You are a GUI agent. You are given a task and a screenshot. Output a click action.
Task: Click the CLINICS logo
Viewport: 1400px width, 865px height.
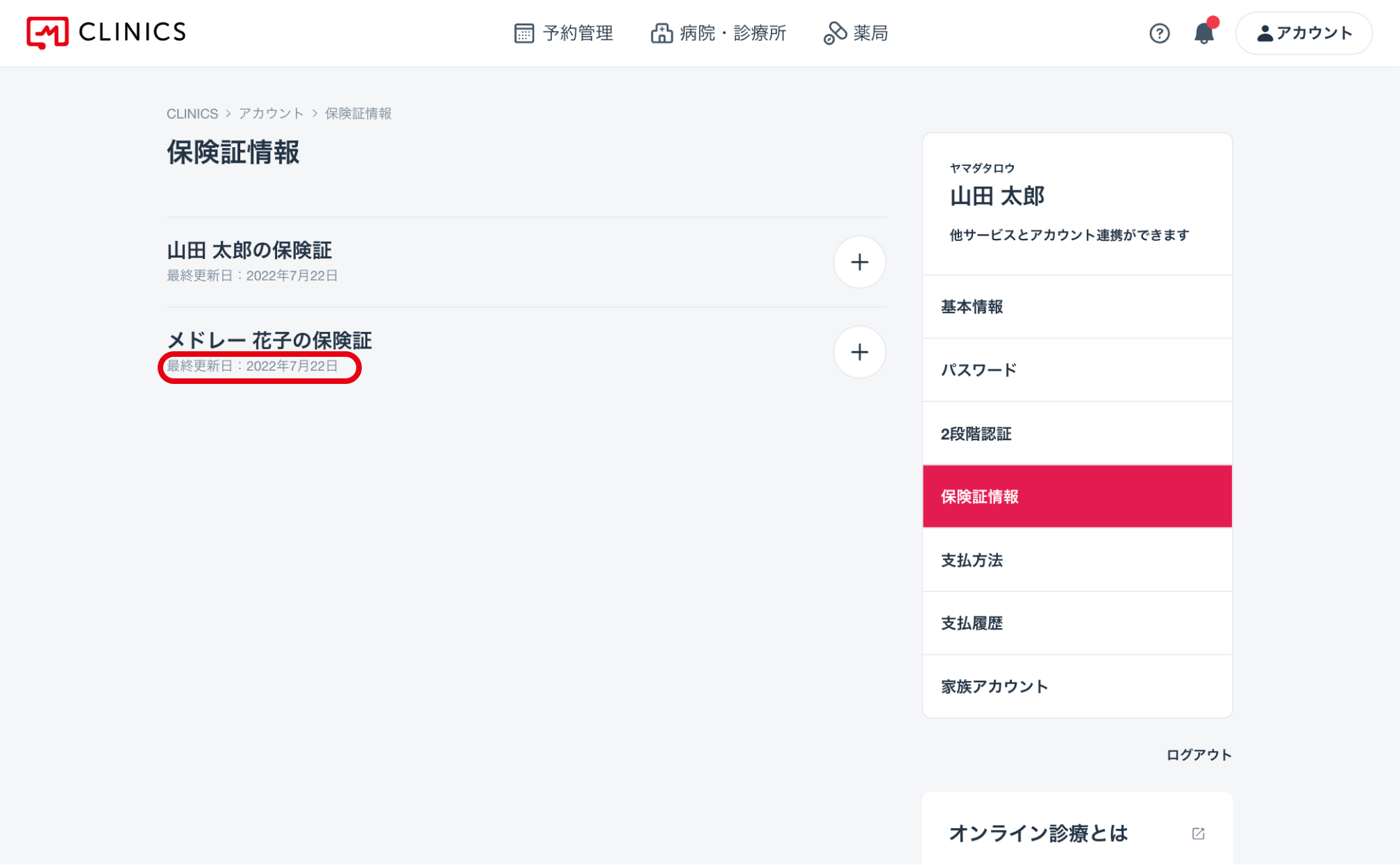tap(106, 33)
